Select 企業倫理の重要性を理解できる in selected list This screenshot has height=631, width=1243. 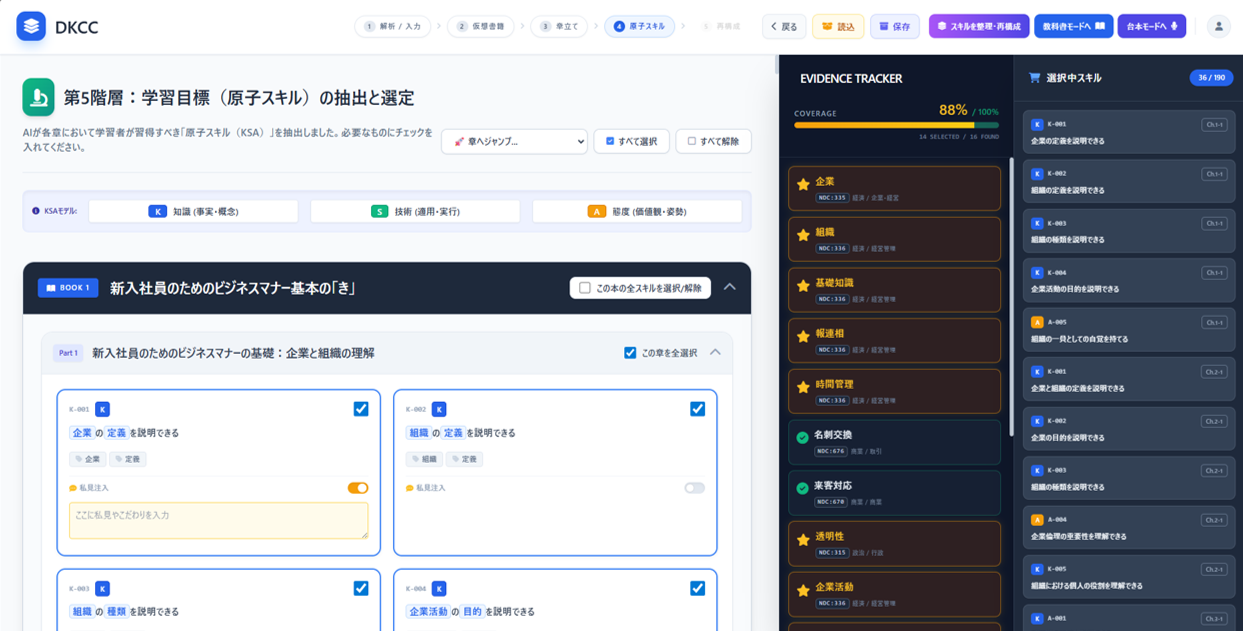[1128, 527]
